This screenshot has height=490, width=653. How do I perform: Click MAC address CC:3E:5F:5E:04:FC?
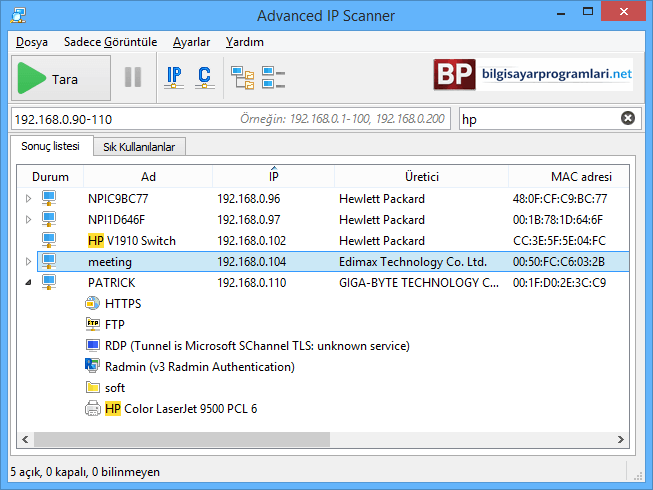coord(559,241)
